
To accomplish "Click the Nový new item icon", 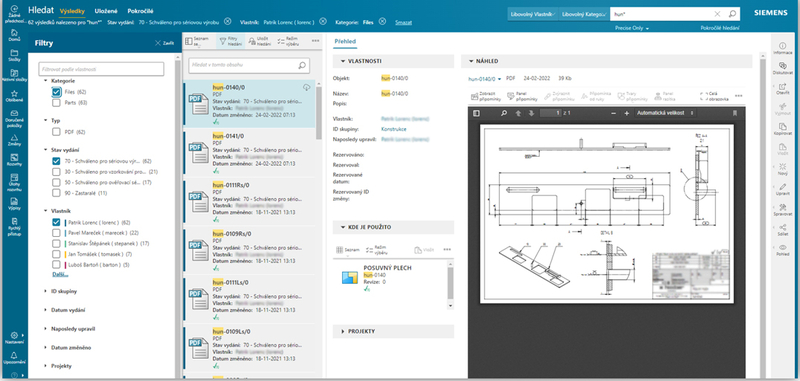I will pyautogui.click(x=783, y=169).
